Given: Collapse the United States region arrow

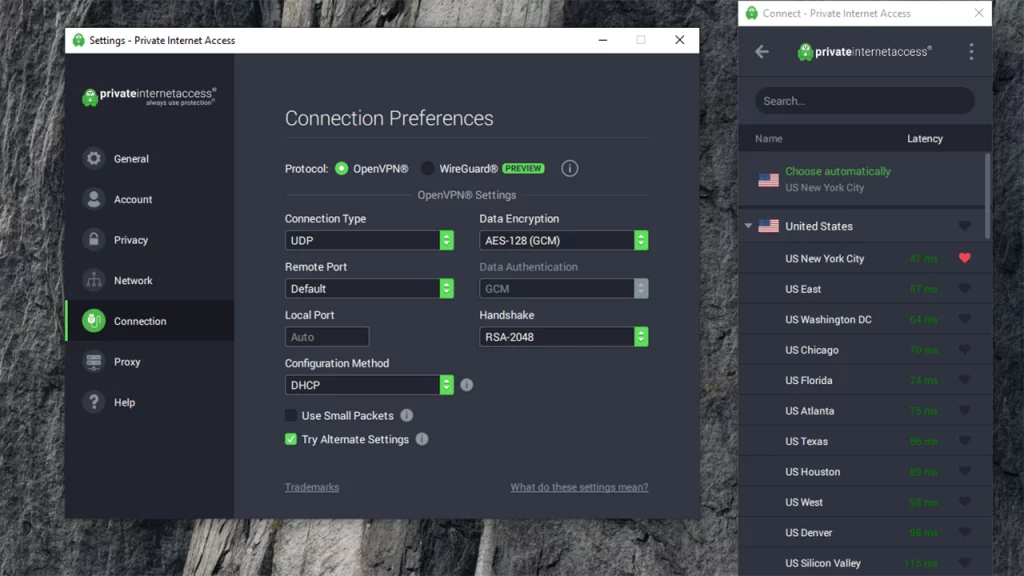Looking at the screenshot, I should pyautogui.click(x=748, y=226).
